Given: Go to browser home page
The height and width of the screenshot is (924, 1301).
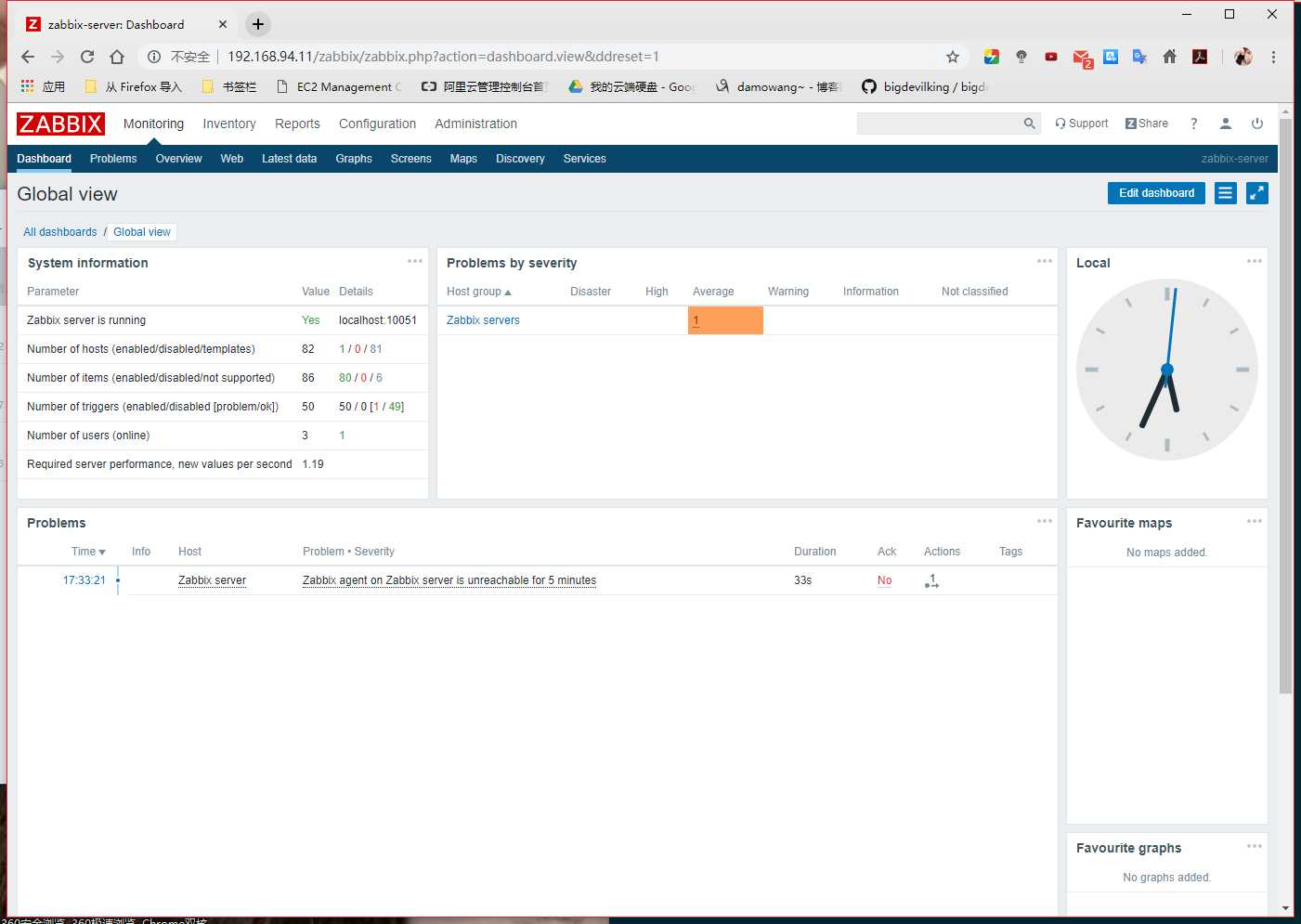Looking at the screenshot, I should (x=117, y=57).
